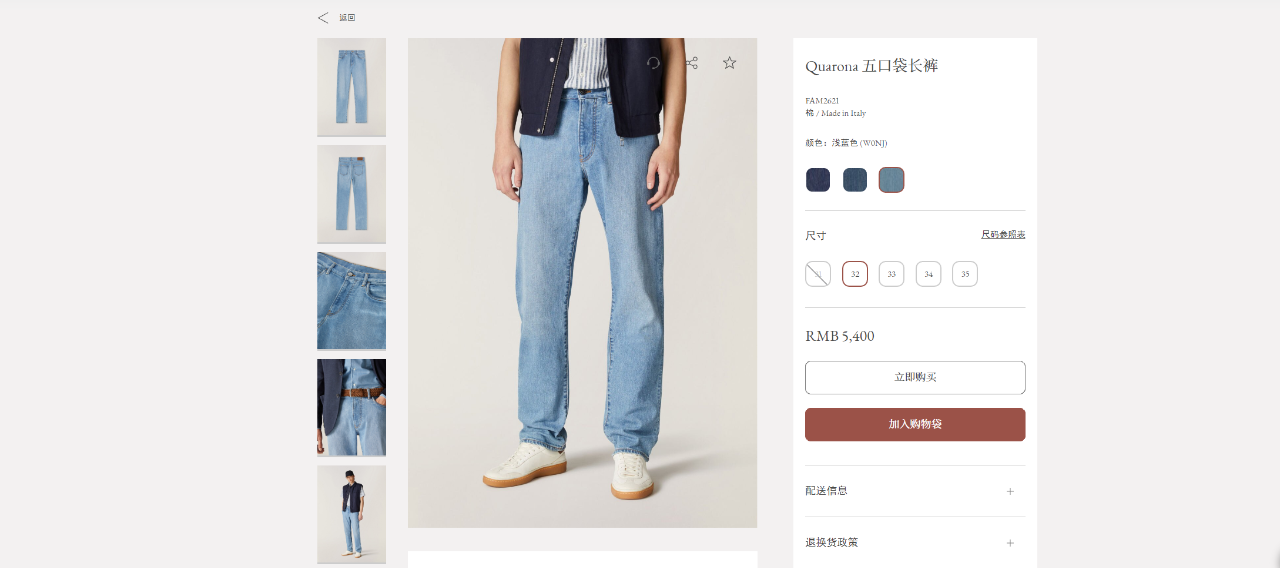Image resolution: width=1280 pixels, height=568 pixels.
Task: Click the rotate view icon on product image
Action: [653, 63]
